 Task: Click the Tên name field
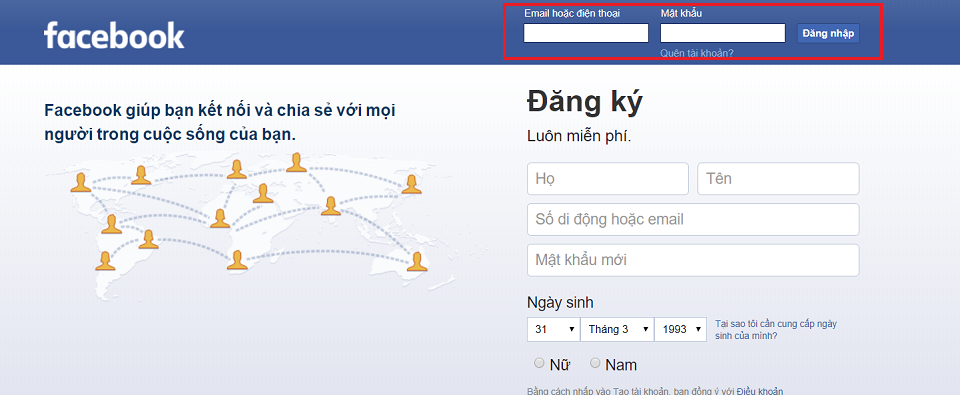tap(778, 179)
